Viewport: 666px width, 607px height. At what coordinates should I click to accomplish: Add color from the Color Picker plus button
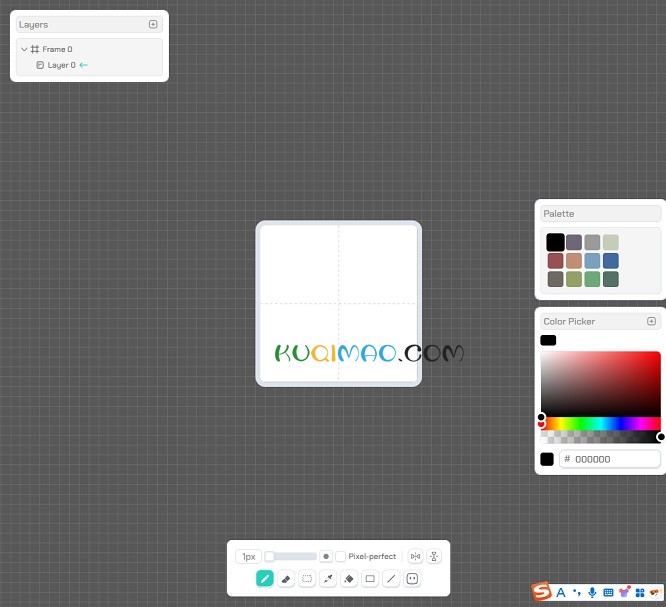pos(652,321)
